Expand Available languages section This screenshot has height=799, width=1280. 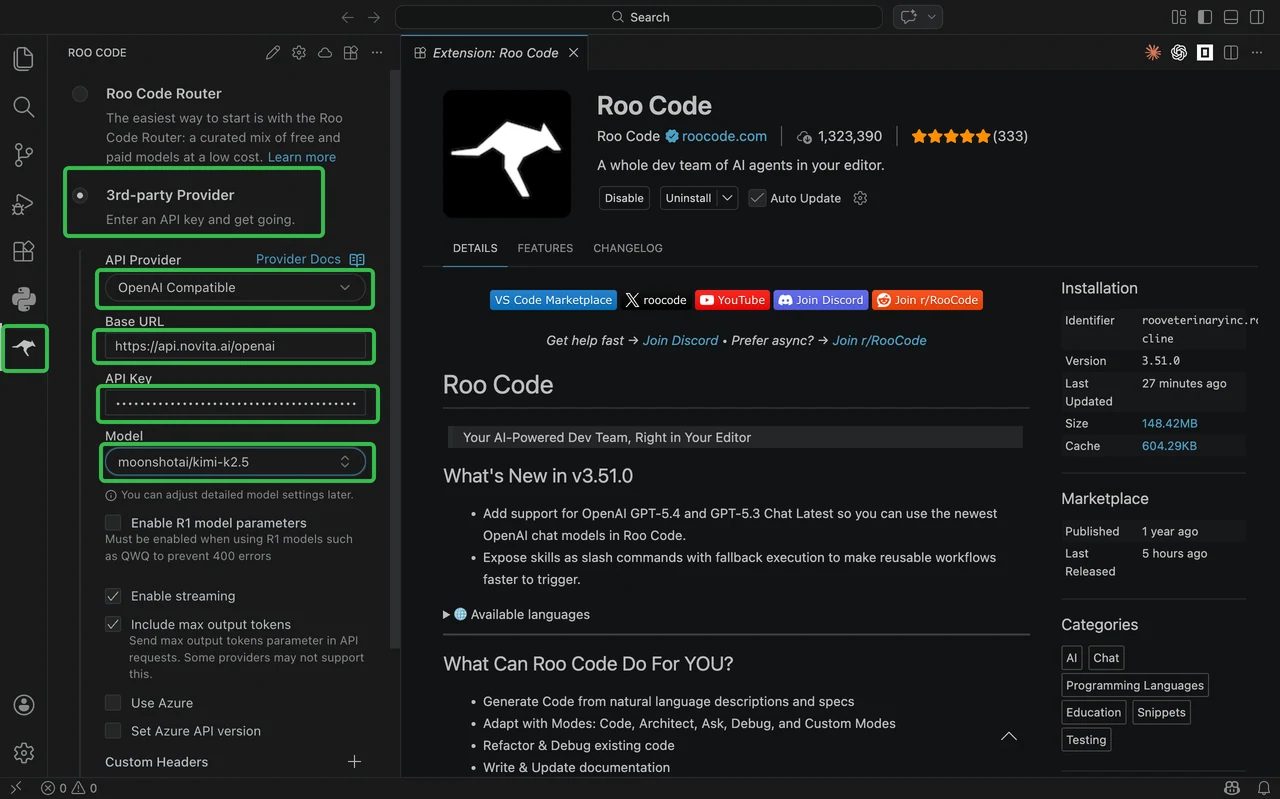coord(517,615)
